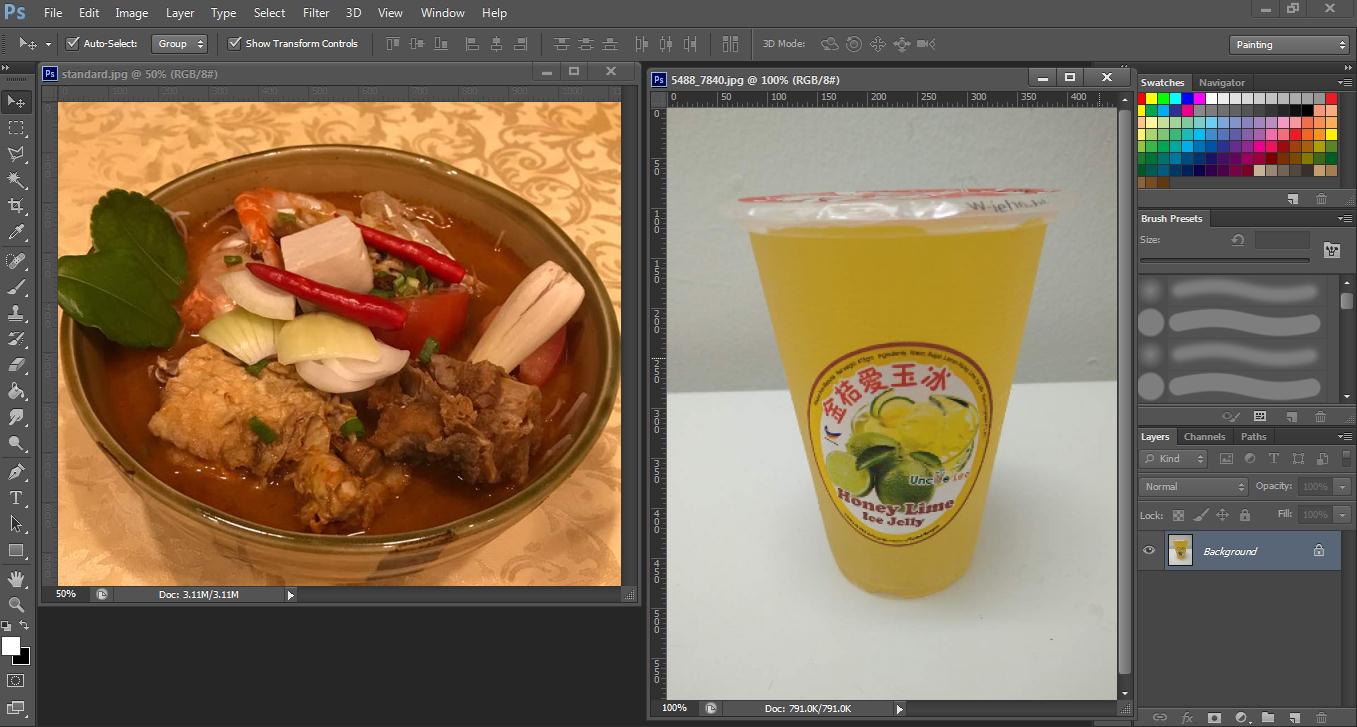Click the foreground color swatch
This screenshot has width=1357, height=727.
tap(11, 646)
